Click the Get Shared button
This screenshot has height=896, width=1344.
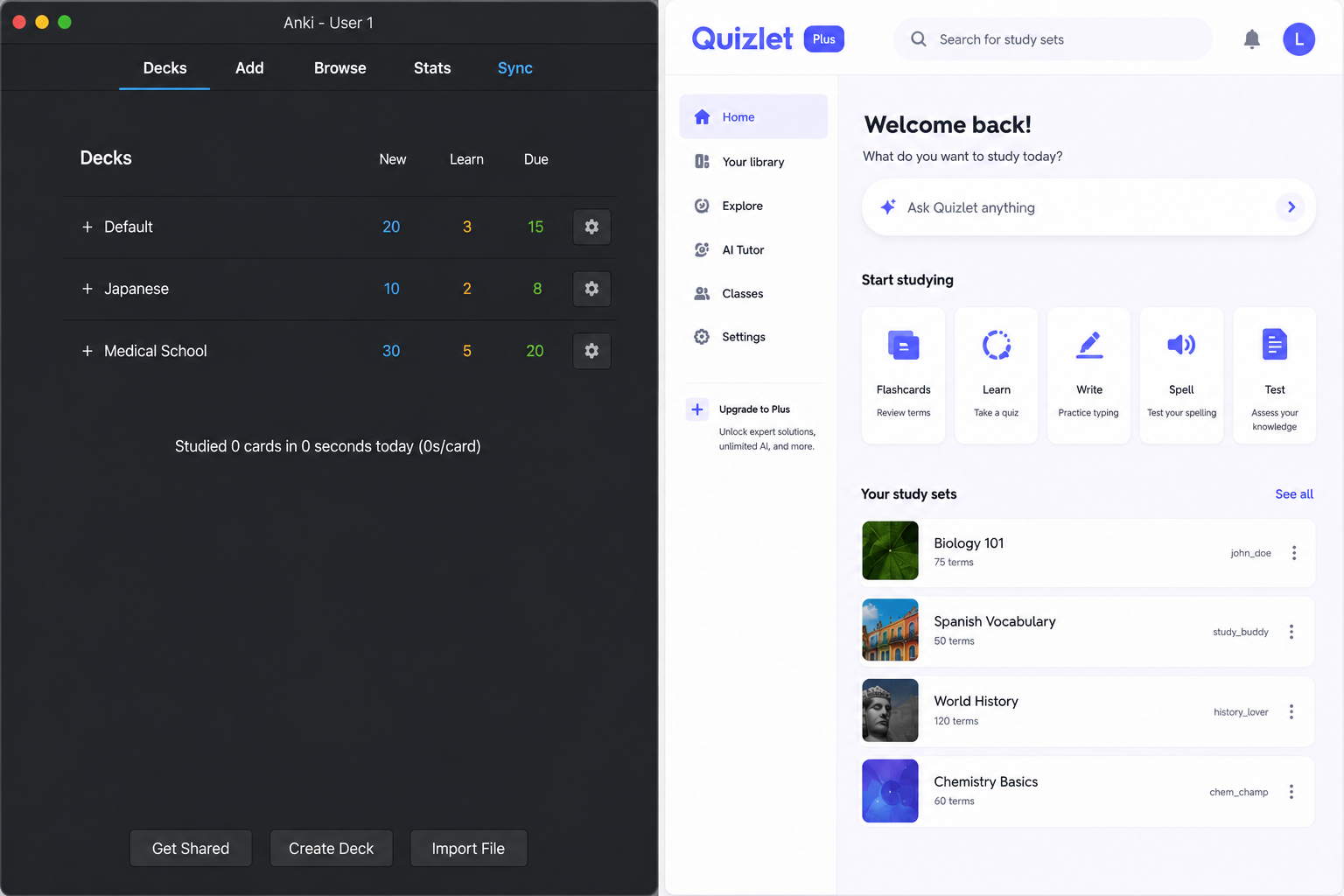tap(191, 849)
